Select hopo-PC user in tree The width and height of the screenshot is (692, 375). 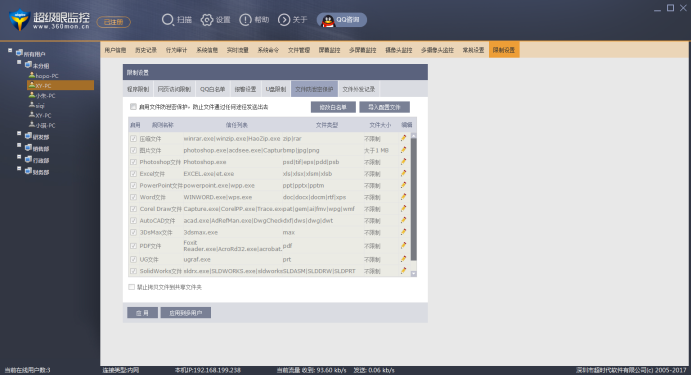[x=44, y=76]
